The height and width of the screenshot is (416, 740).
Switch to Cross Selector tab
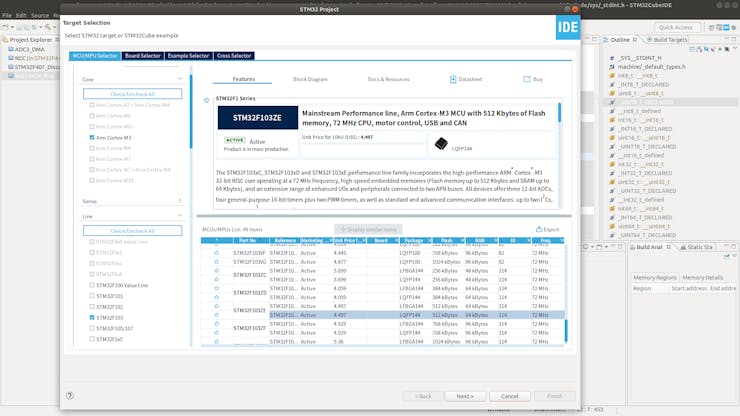[x=234, y=56]
